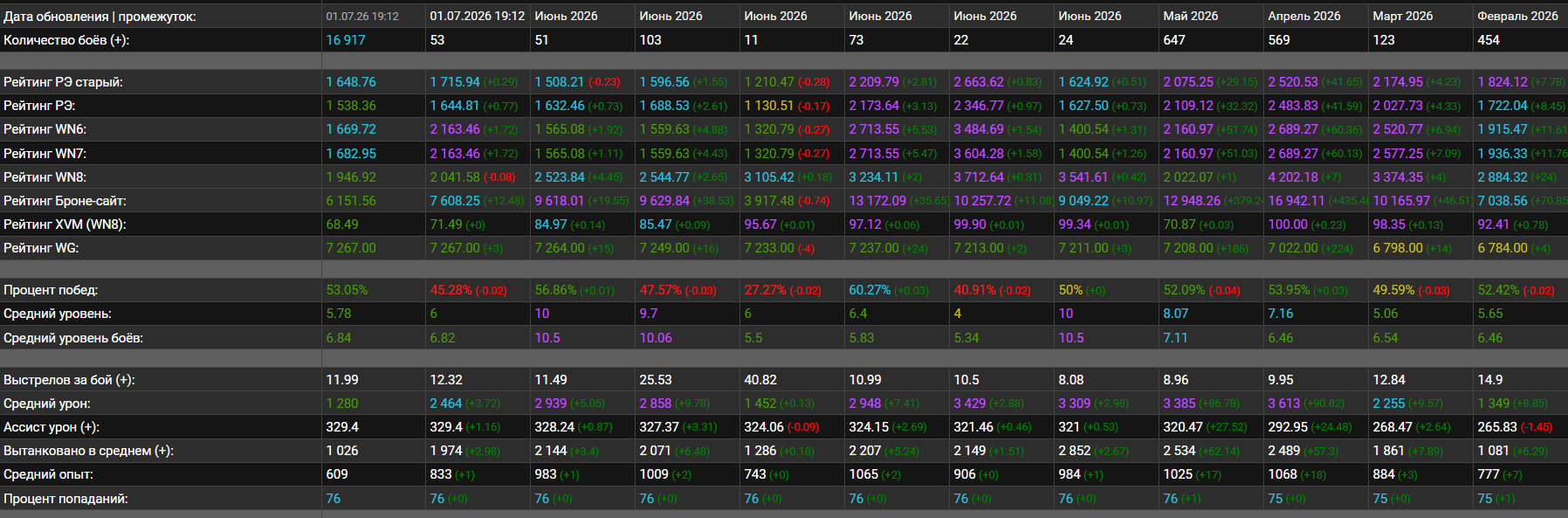Select the 'Апрель 2026' column header
The width and height of the screenshot is (1568, 518).
pyautogui.click(x=1303, y=16)
